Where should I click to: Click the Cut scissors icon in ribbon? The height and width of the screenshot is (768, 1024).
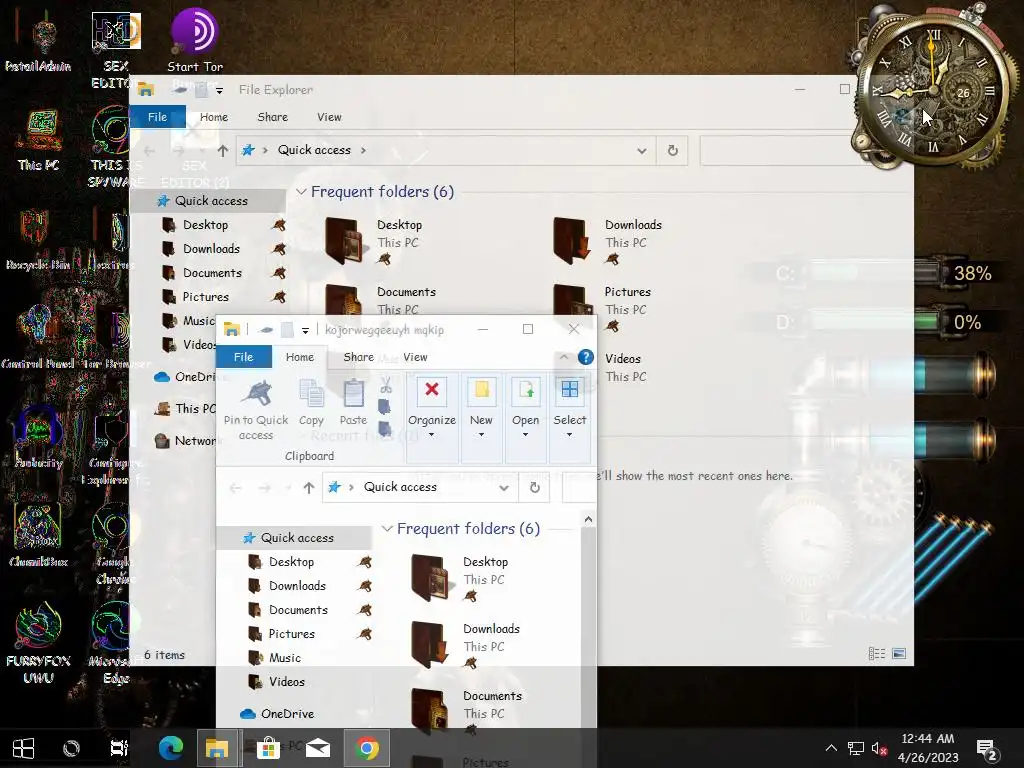385,385
